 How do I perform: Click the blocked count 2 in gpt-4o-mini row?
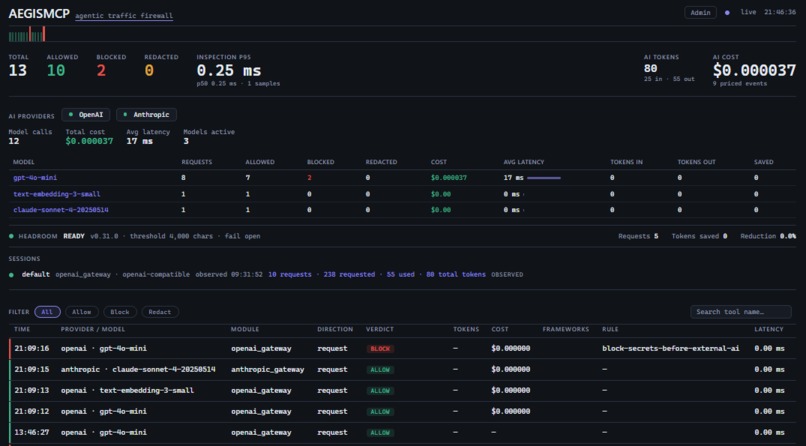click(x=309, y=178)
